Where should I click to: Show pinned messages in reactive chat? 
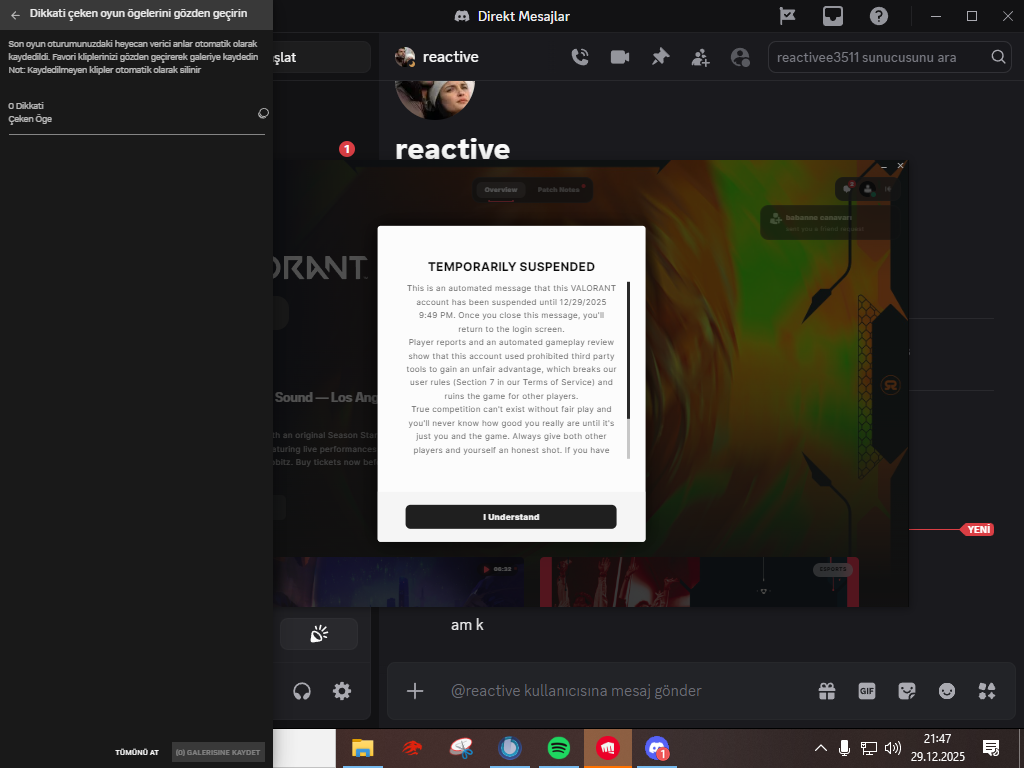(x=660, y=57)
